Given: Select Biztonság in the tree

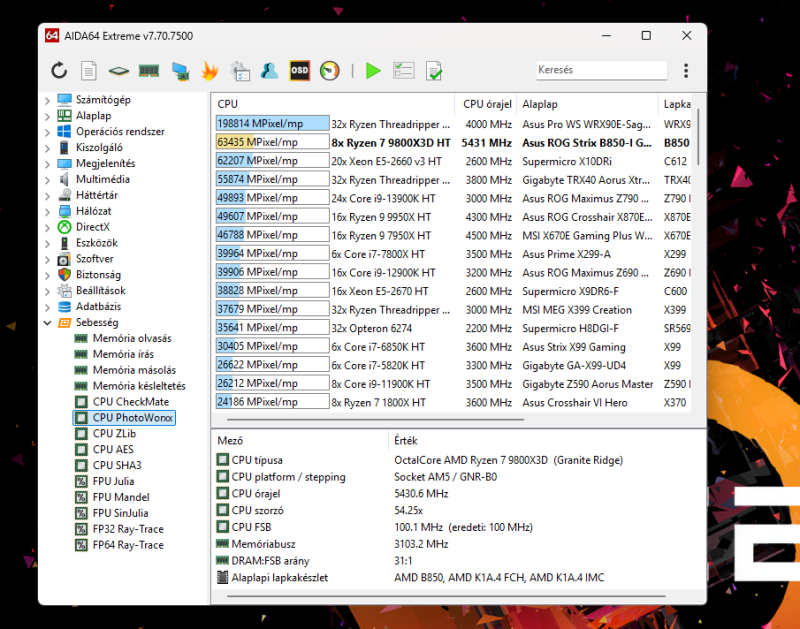Looking at the screenshot, I should point(98,274).
